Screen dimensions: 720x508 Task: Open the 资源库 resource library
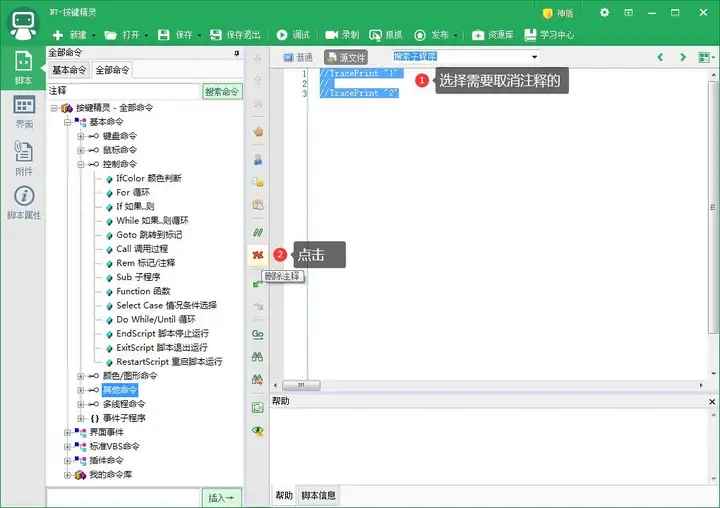[492, 35]
